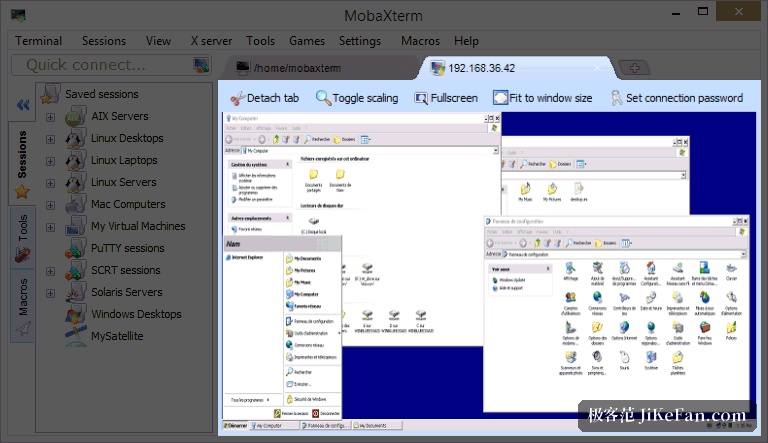Click Saved sessions root node
Screen dimensions: 768x443
coord(101,94)
